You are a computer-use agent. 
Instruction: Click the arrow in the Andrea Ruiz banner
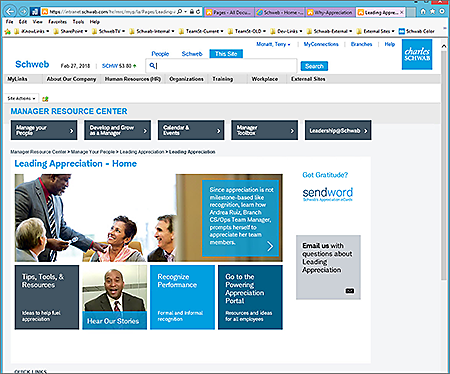click(270, 246)
